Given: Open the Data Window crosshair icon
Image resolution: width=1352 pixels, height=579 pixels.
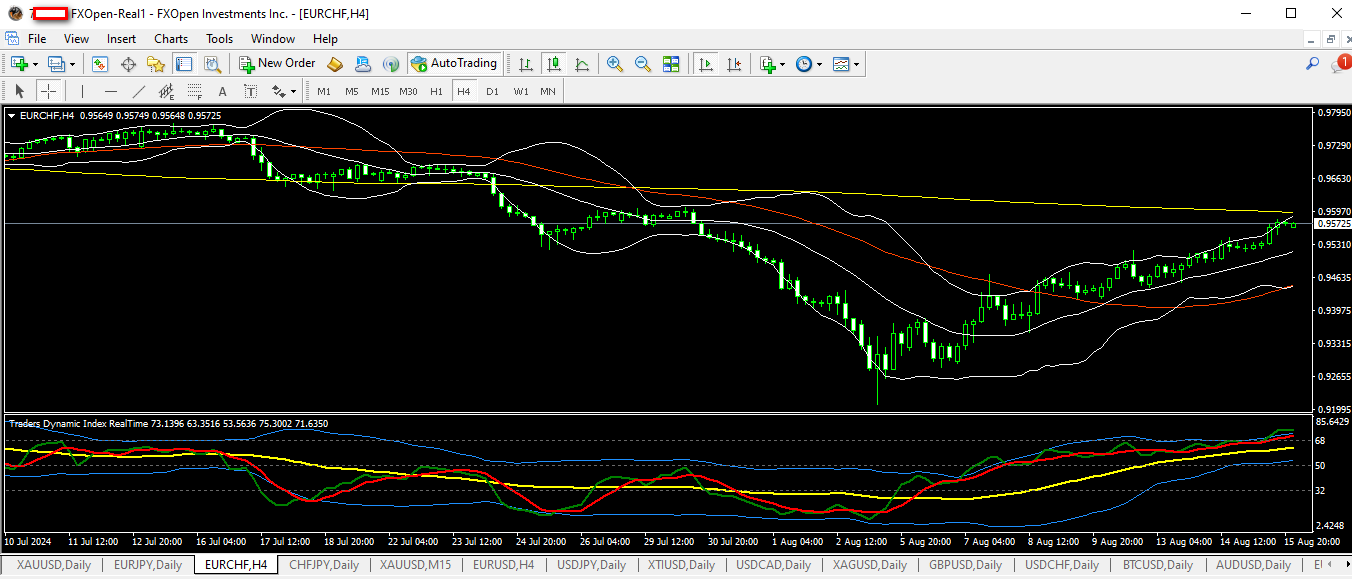Looking at the screenshot, I should (128, 64).
